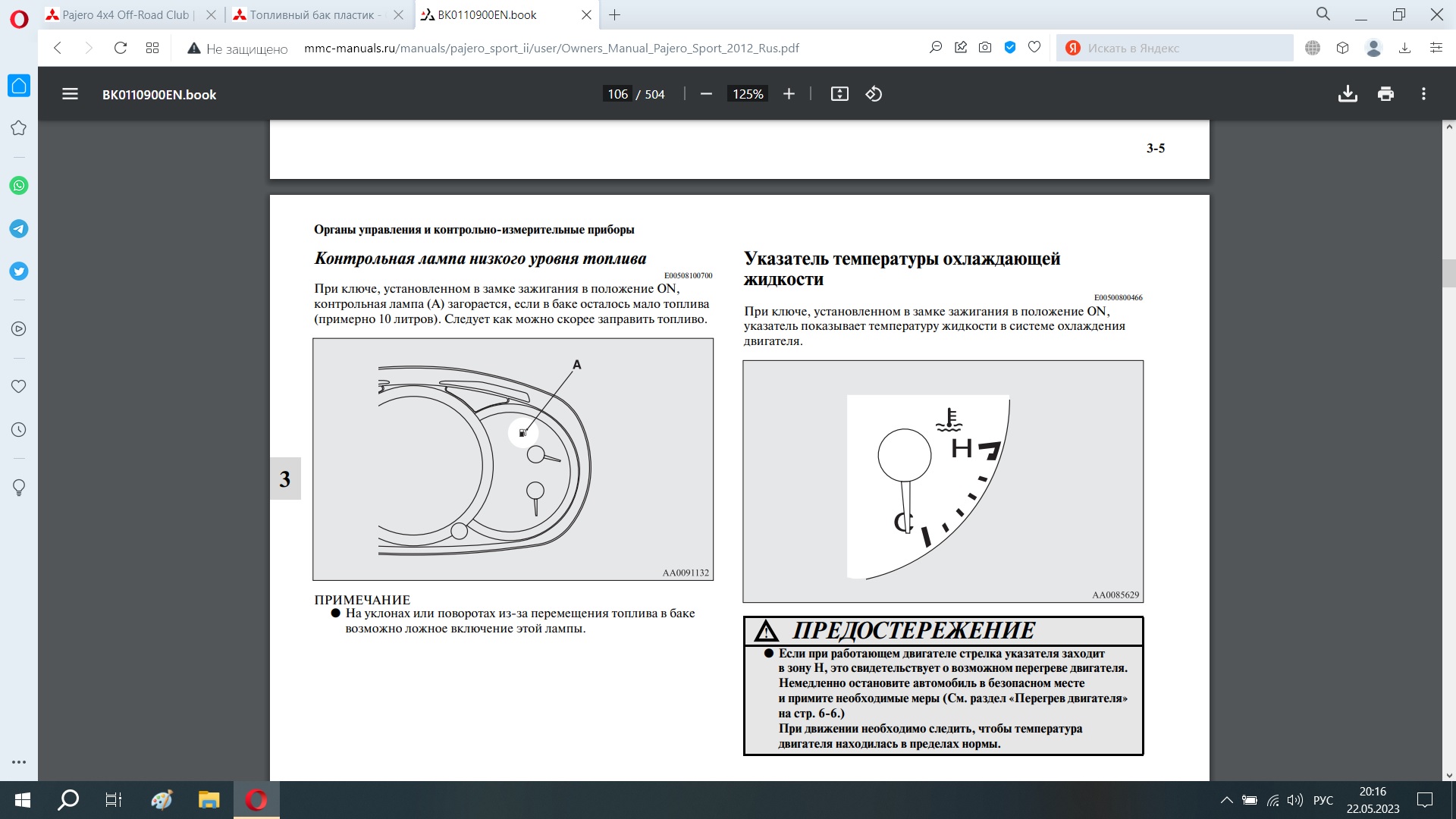Reload the current page

coord(121,48)
